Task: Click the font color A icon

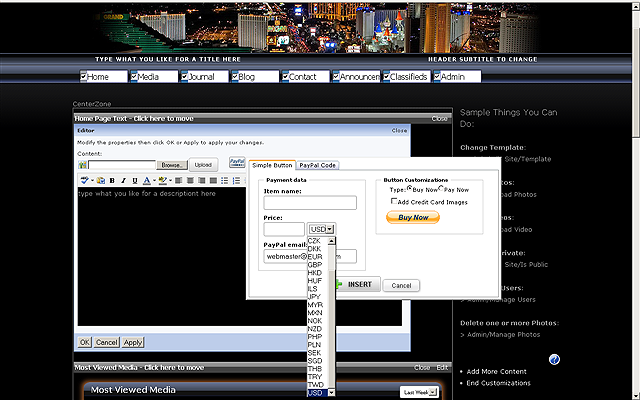Action: pyautogui.click(x=147, y=181)
